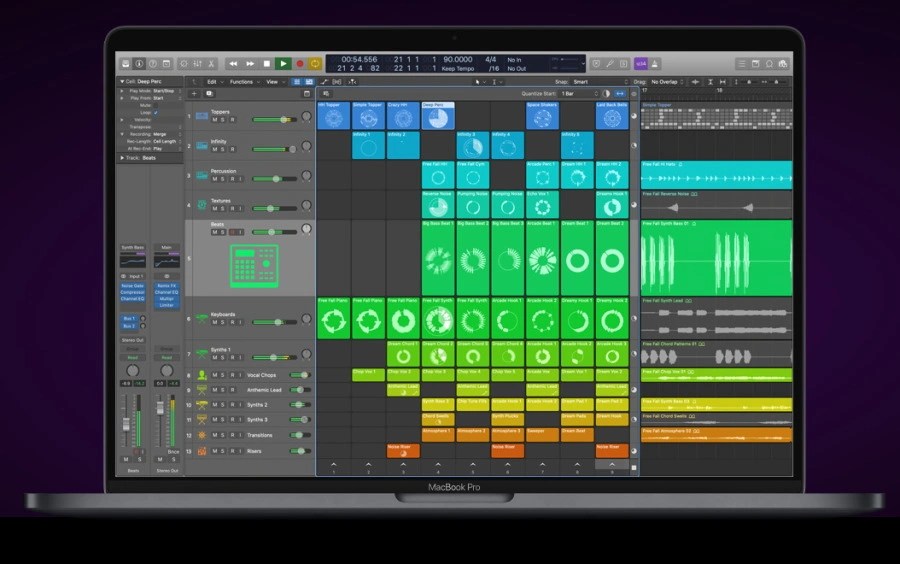Show Live Loops grid view button
This screenshot has width=900, height=564.
tap(297, 82)
